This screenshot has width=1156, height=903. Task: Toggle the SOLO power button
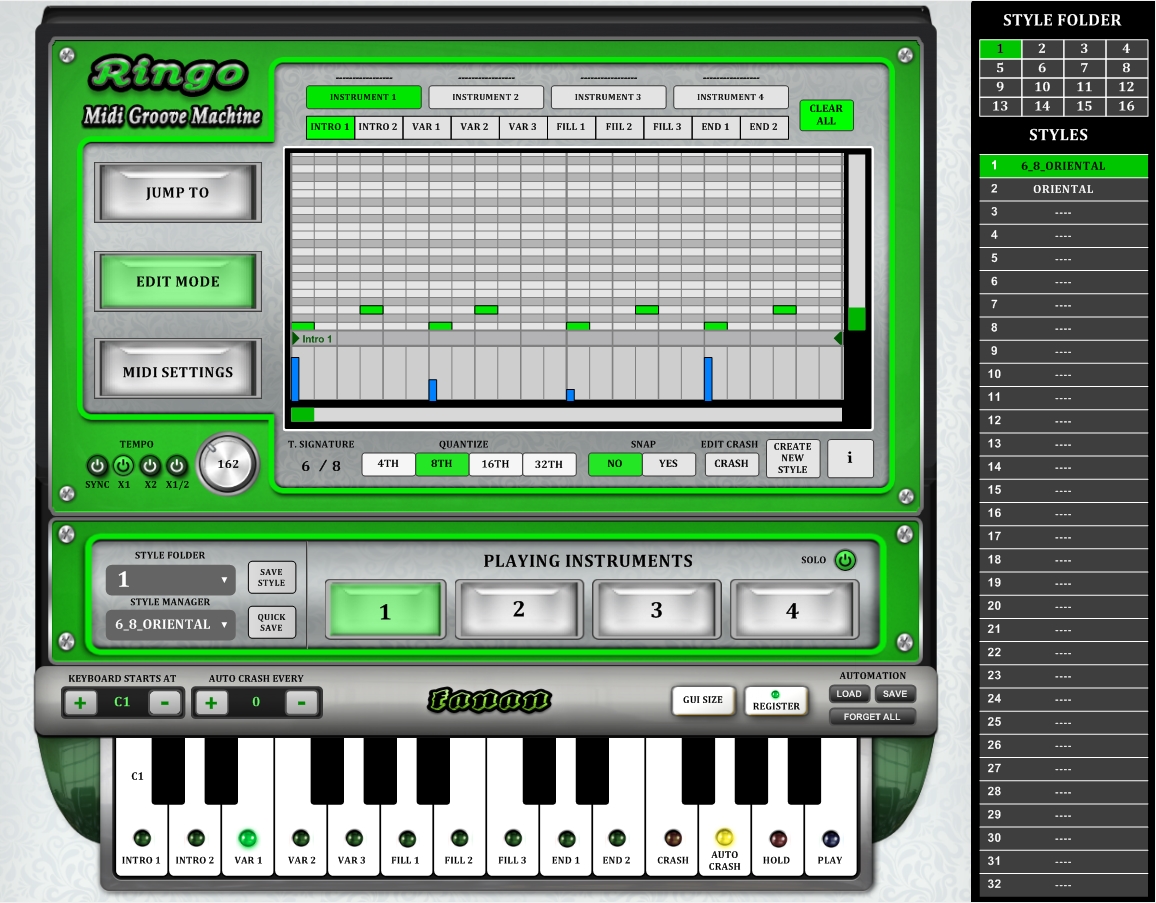click(x=845, y=560)
